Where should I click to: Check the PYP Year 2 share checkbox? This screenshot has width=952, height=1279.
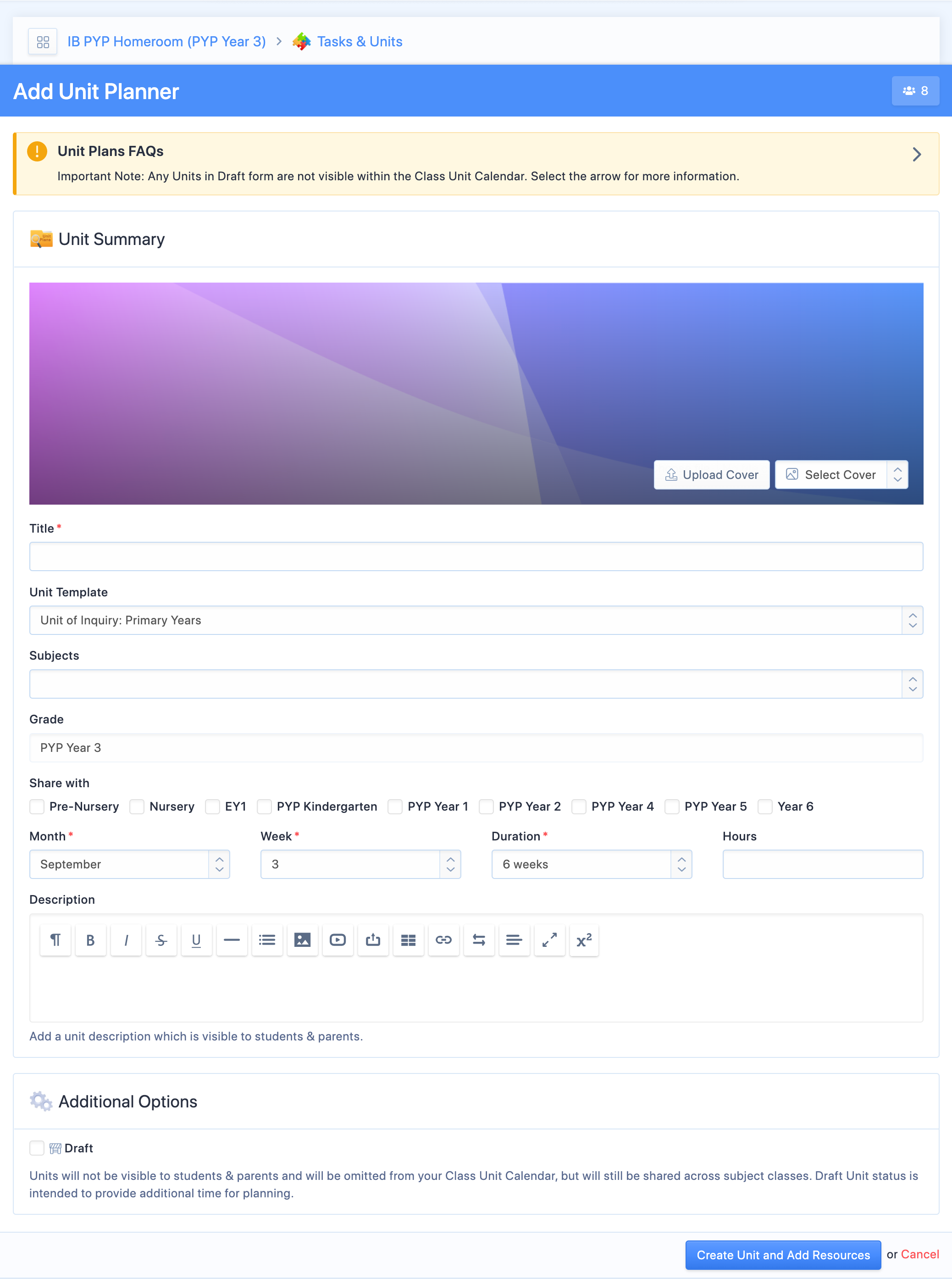(x=487, y=806)
